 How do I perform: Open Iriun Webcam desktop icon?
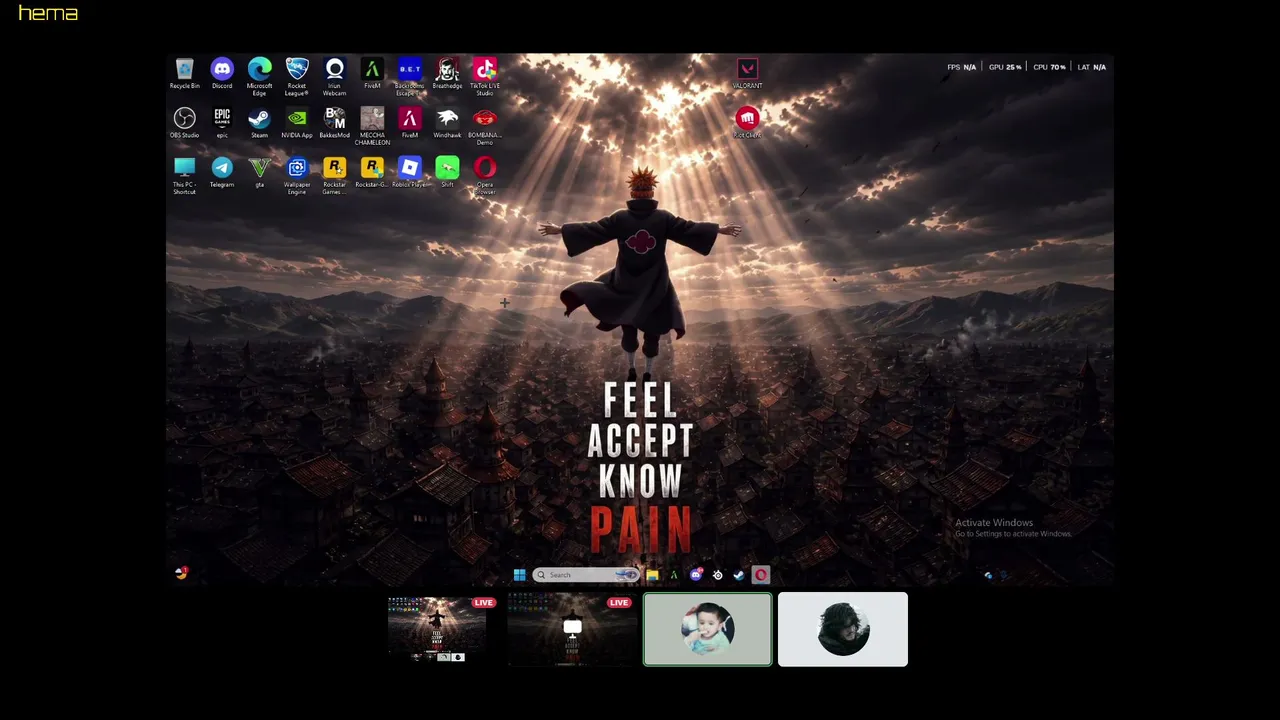click(334, 76)
